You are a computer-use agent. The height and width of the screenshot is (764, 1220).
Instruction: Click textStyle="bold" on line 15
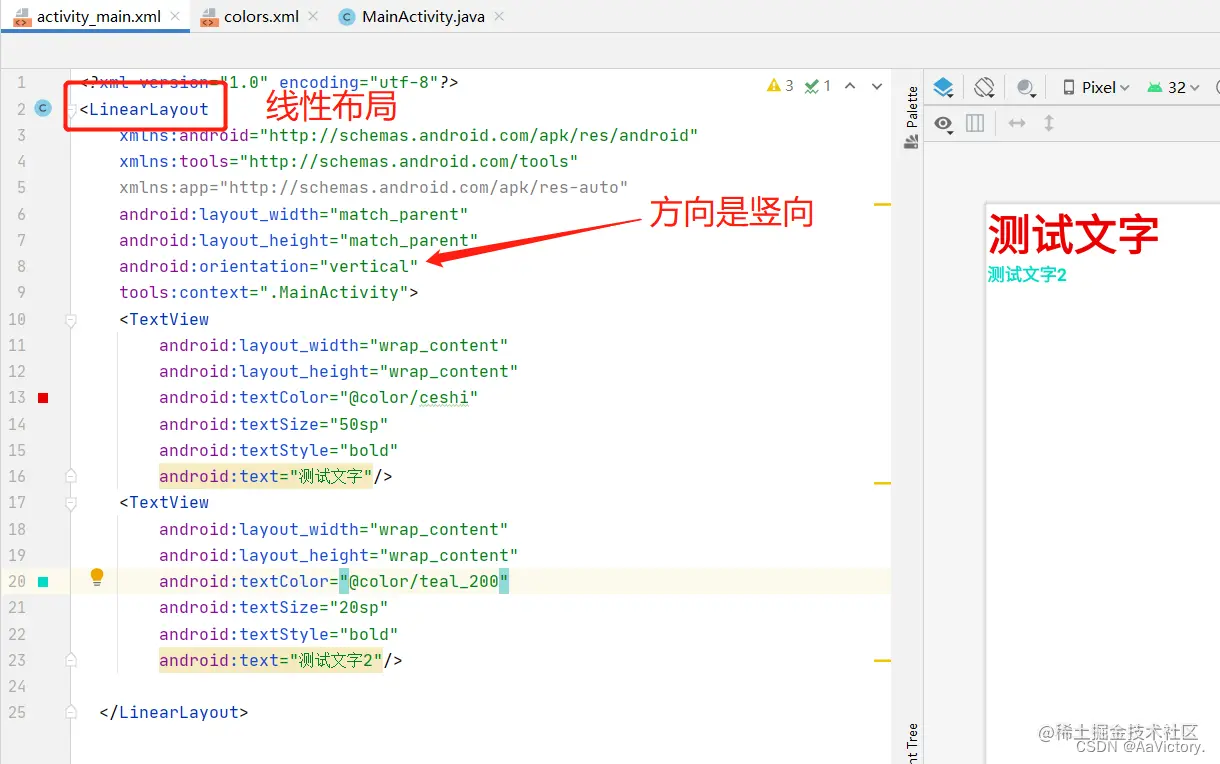pyautogui.click(x=278, y=450)
